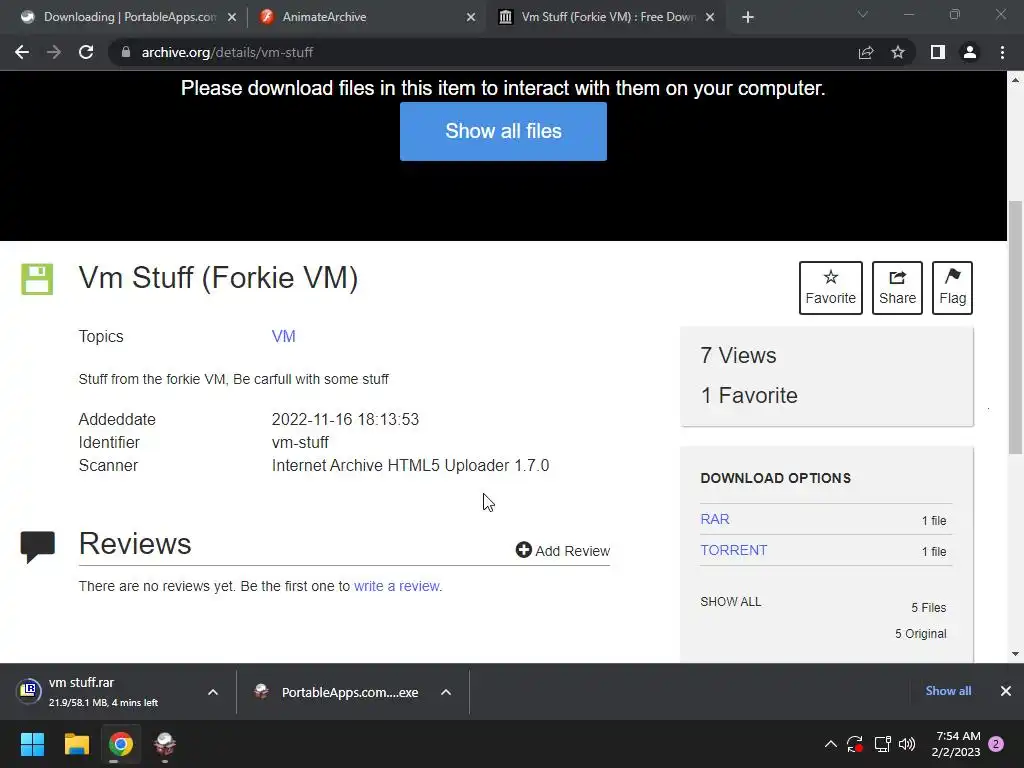The height and width of the screenshot is (768, 1024).
Task: Flag this item
Action: (952, 288)
